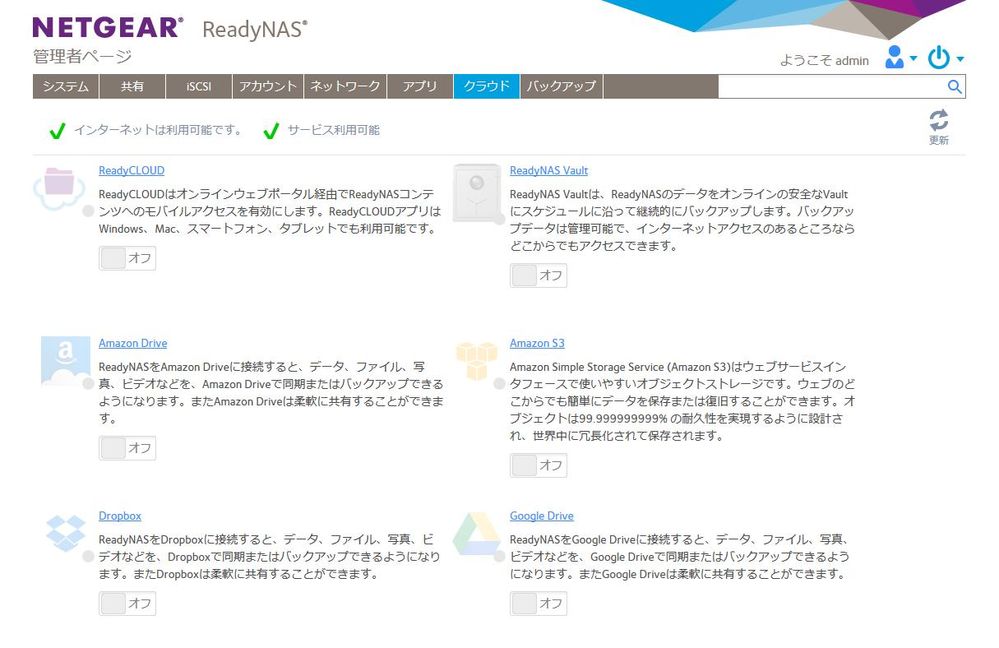999x648 pixels.
Task: Focus the search input field
Action: [x=831, y=87]
